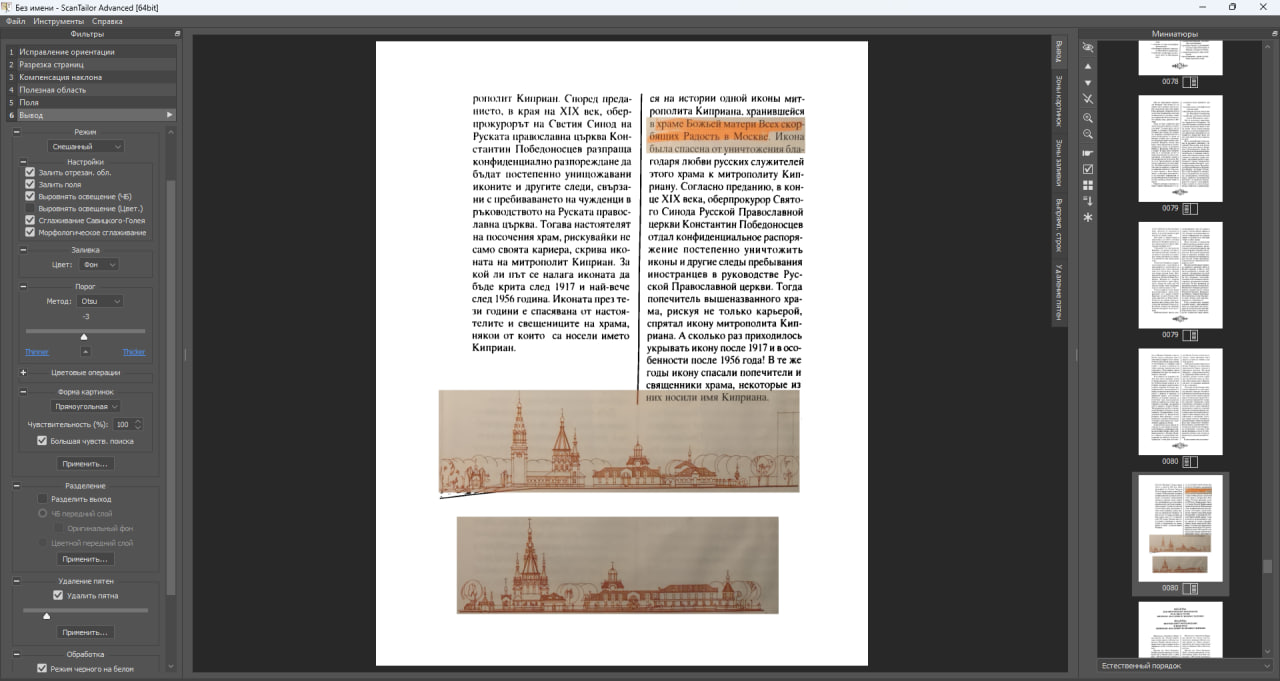This screenshot has width=1280, height=681.
Task: Click the float-panel icon of the Фильтры panel
Action: point(177,34)
